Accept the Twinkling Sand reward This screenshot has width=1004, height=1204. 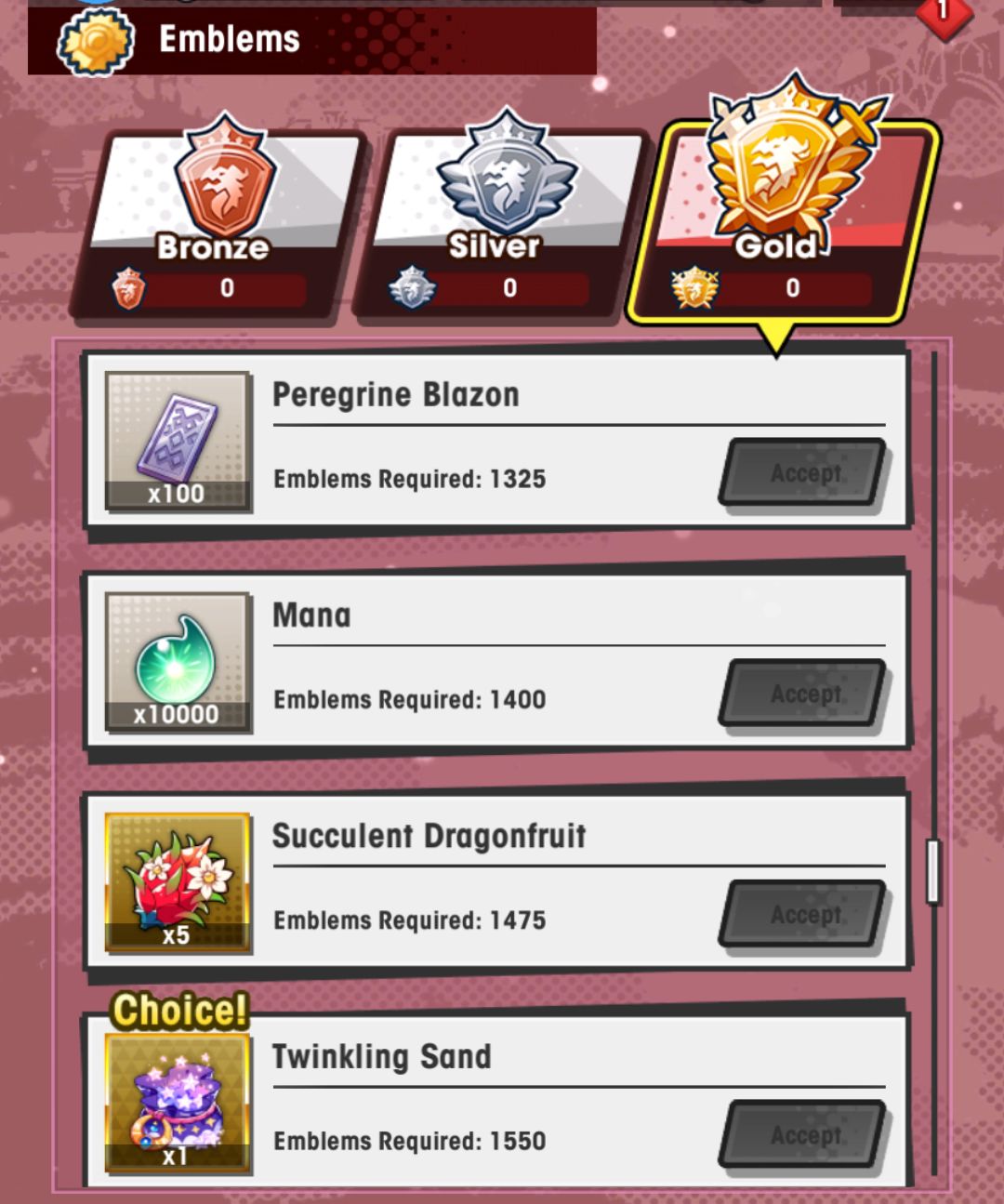coord(805,1134)
